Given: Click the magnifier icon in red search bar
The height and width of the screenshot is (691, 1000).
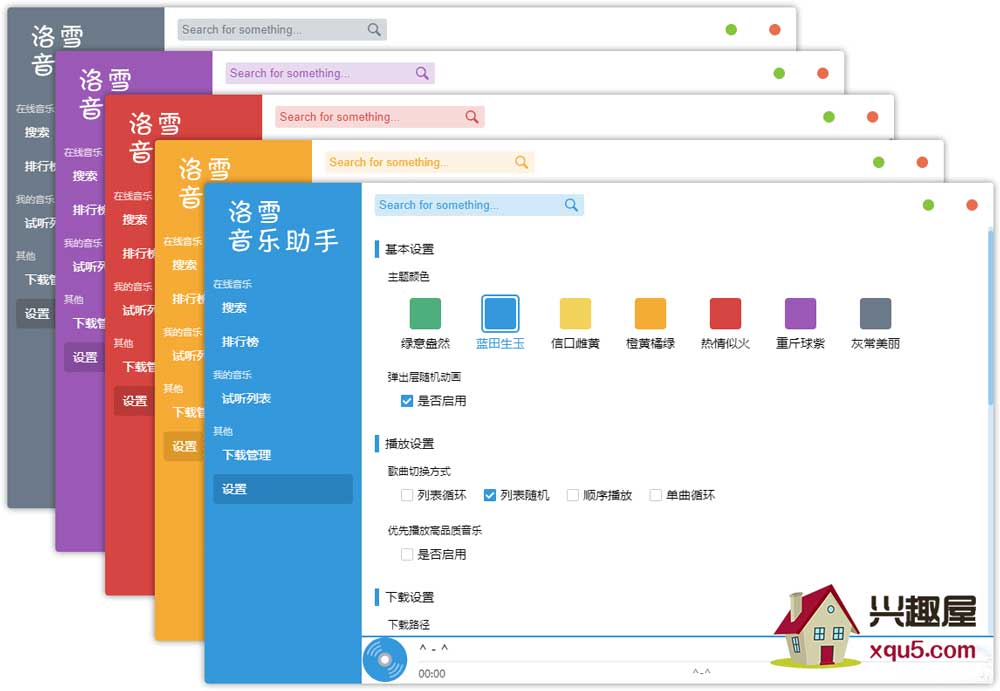Looking at the screenshot, I should tap(472, 117).
